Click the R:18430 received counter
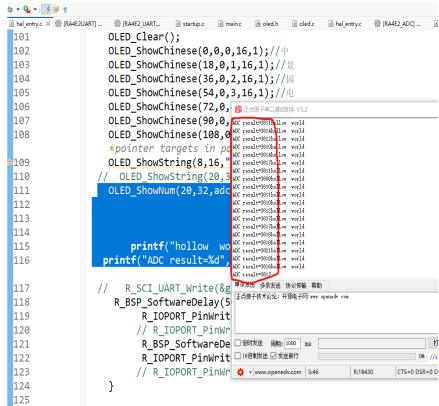The height and width of the screenshot is (406, 439). [363, 372]
